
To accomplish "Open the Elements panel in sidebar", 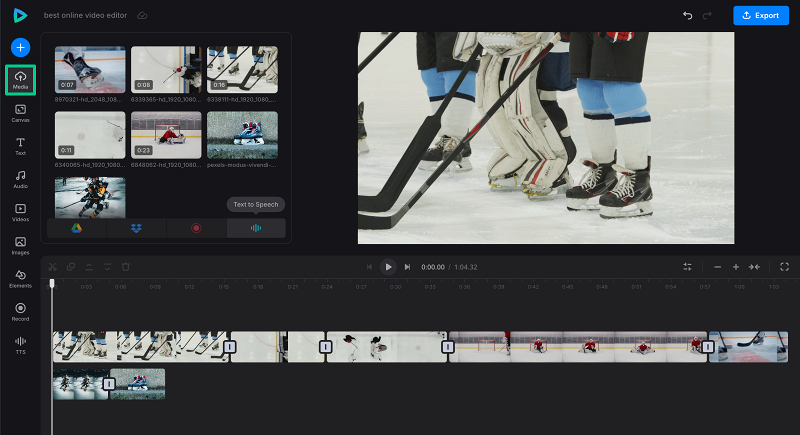I will click(20, 279).
